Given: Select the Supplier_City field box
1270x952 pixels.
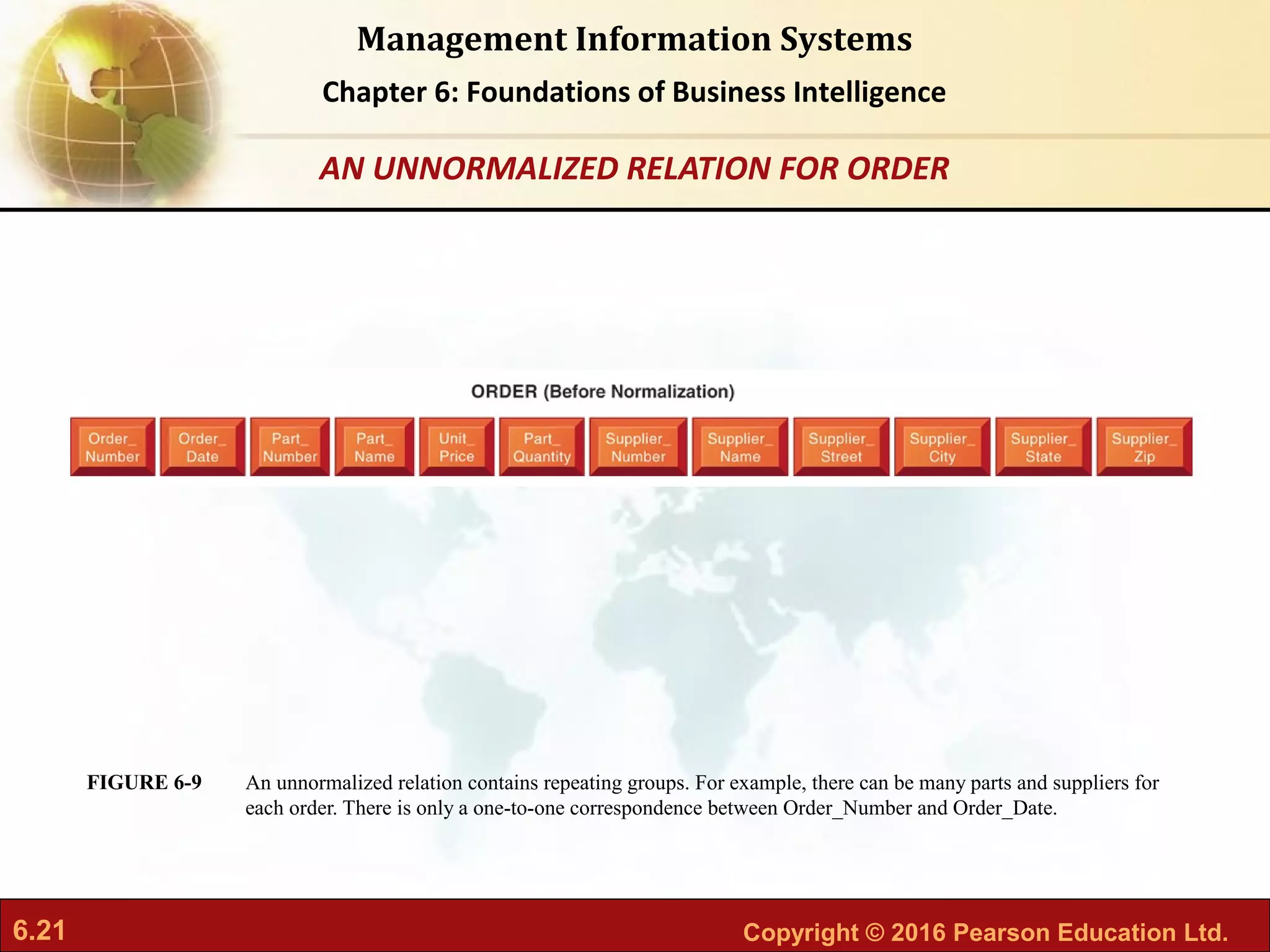Looking at the screenshot, I should [943, 447].
